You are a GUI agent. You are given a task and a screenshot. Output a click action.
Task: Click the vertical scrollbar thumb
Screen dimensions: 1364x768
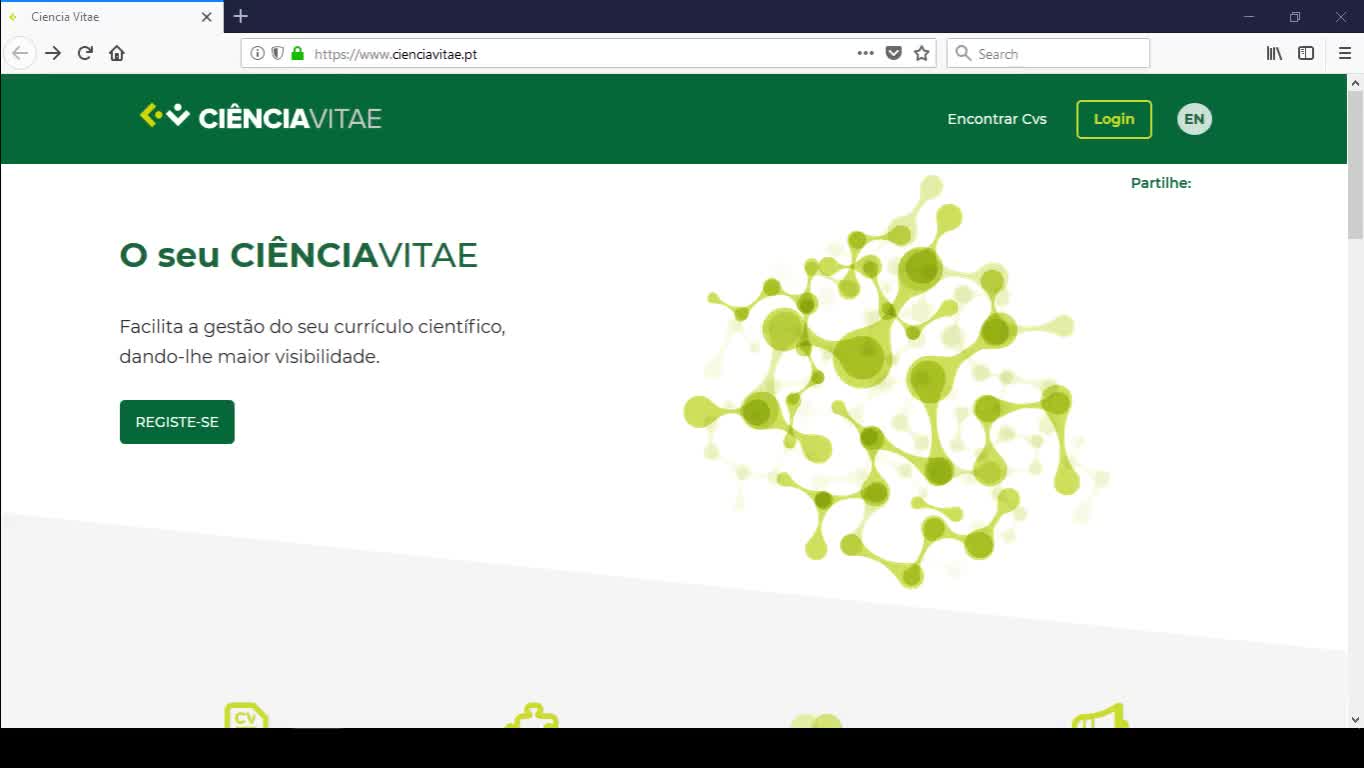pos(1355,165)
